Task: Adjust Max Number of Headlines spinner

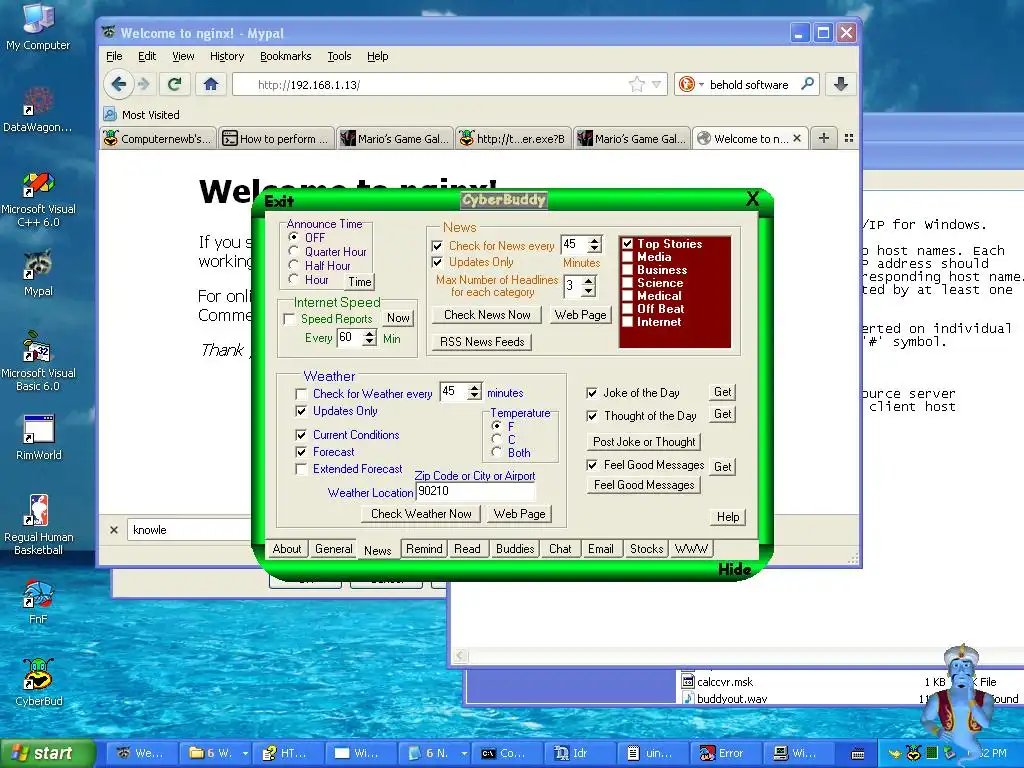Action: [x=588, y=286]
